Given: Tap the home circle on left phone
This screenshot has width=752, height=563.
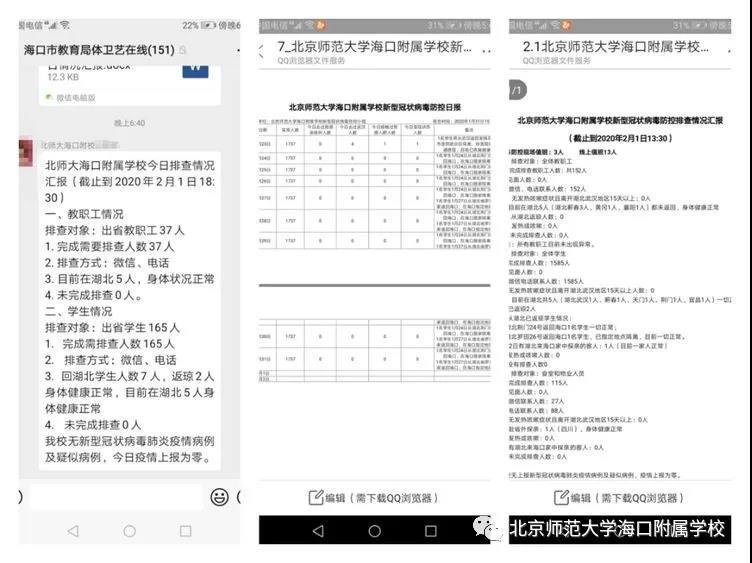Looking at the screenshot, I should click(x=129, y=531).
